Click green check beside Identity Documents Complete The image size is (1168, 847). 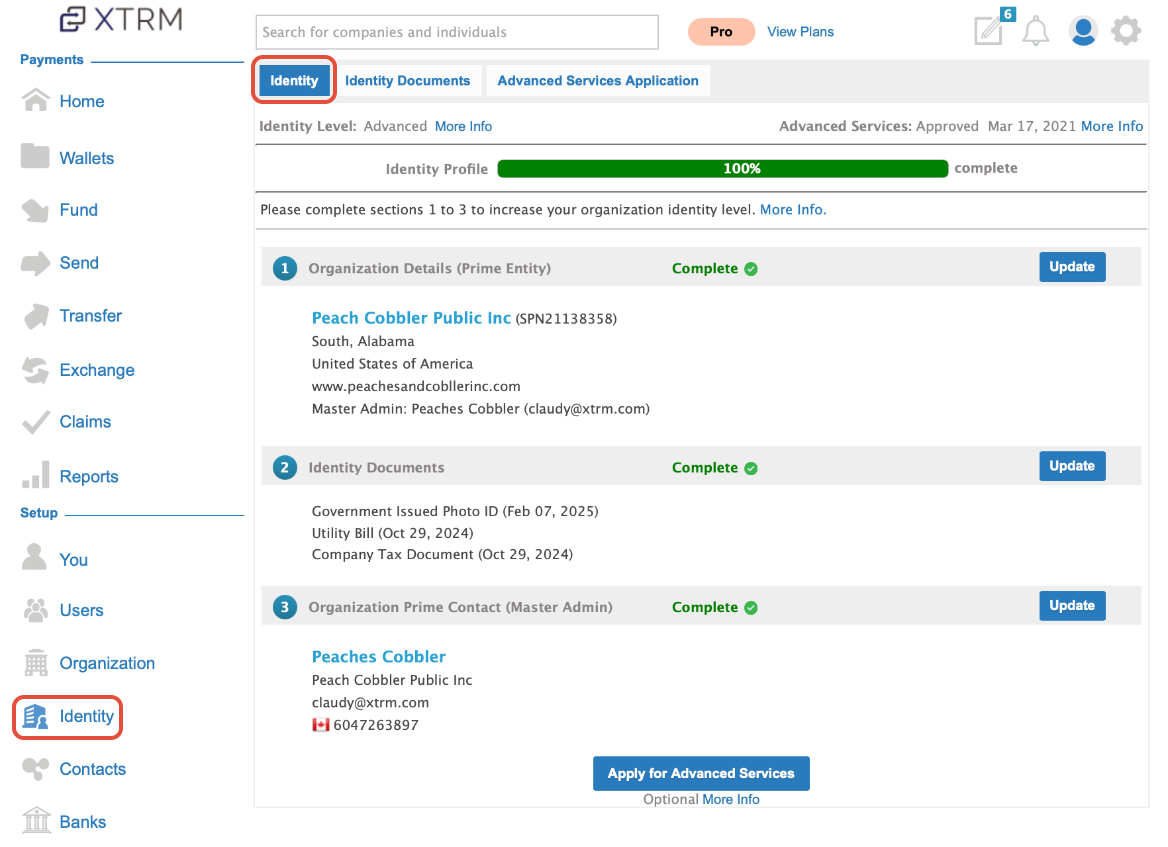tap(751, 468)
